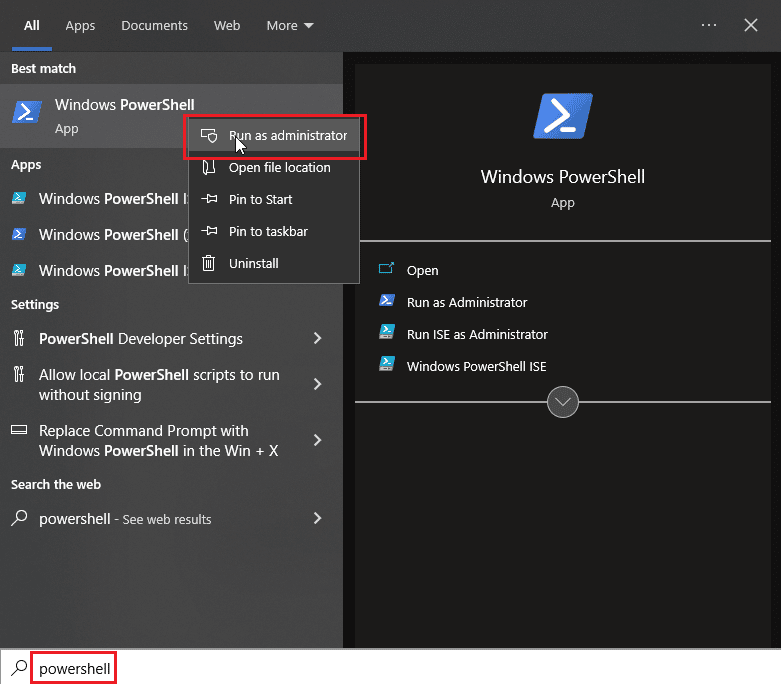Expand arrow for powershell web results
Viewport: 781px width, 684px height.
click(x=317, y=518)
